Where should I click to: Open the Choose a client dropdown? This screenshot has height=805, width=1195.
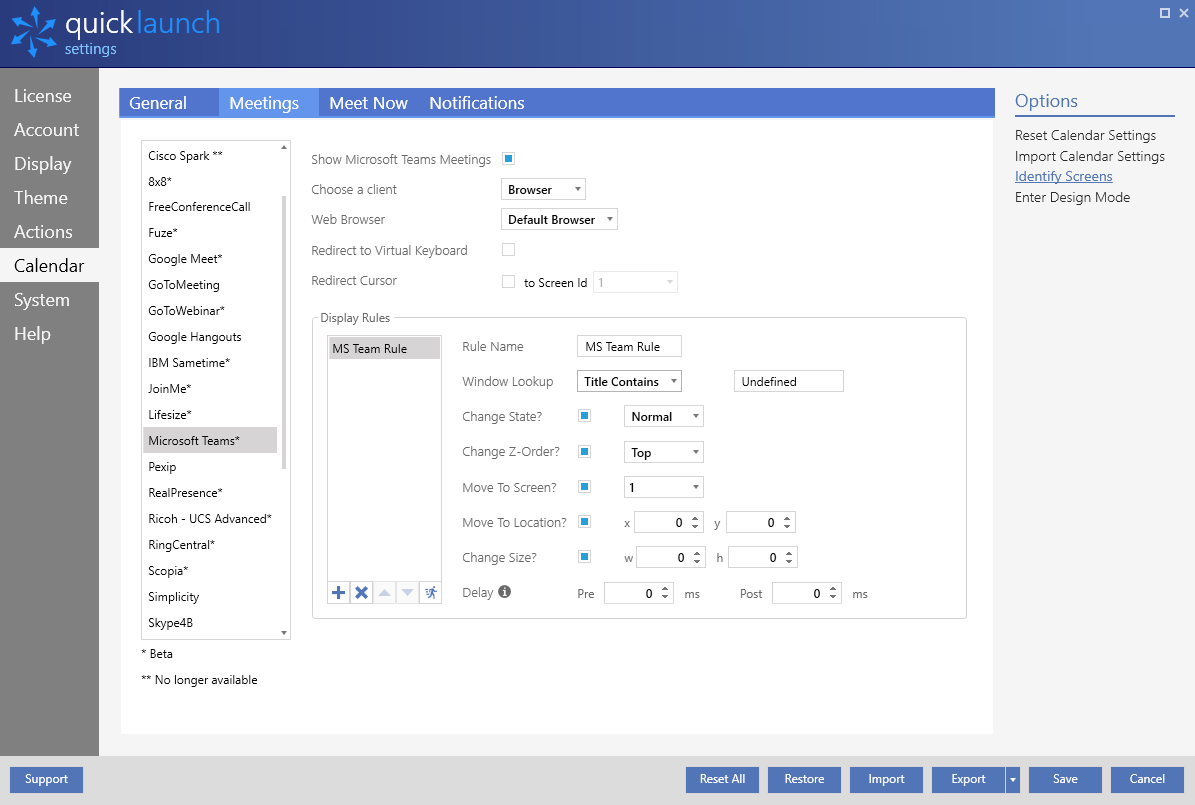543,189
